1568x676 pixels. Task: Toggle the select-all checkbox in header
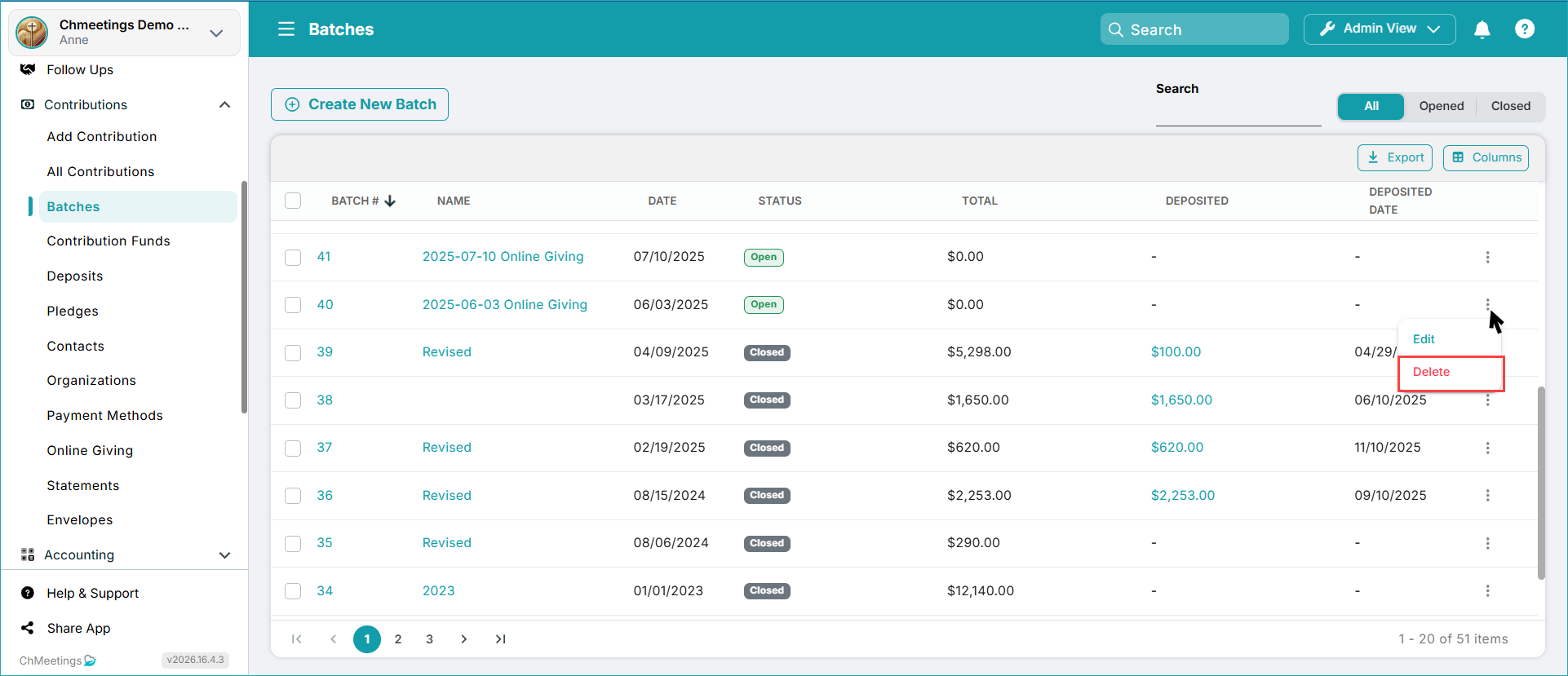click(x=293, y=201)
